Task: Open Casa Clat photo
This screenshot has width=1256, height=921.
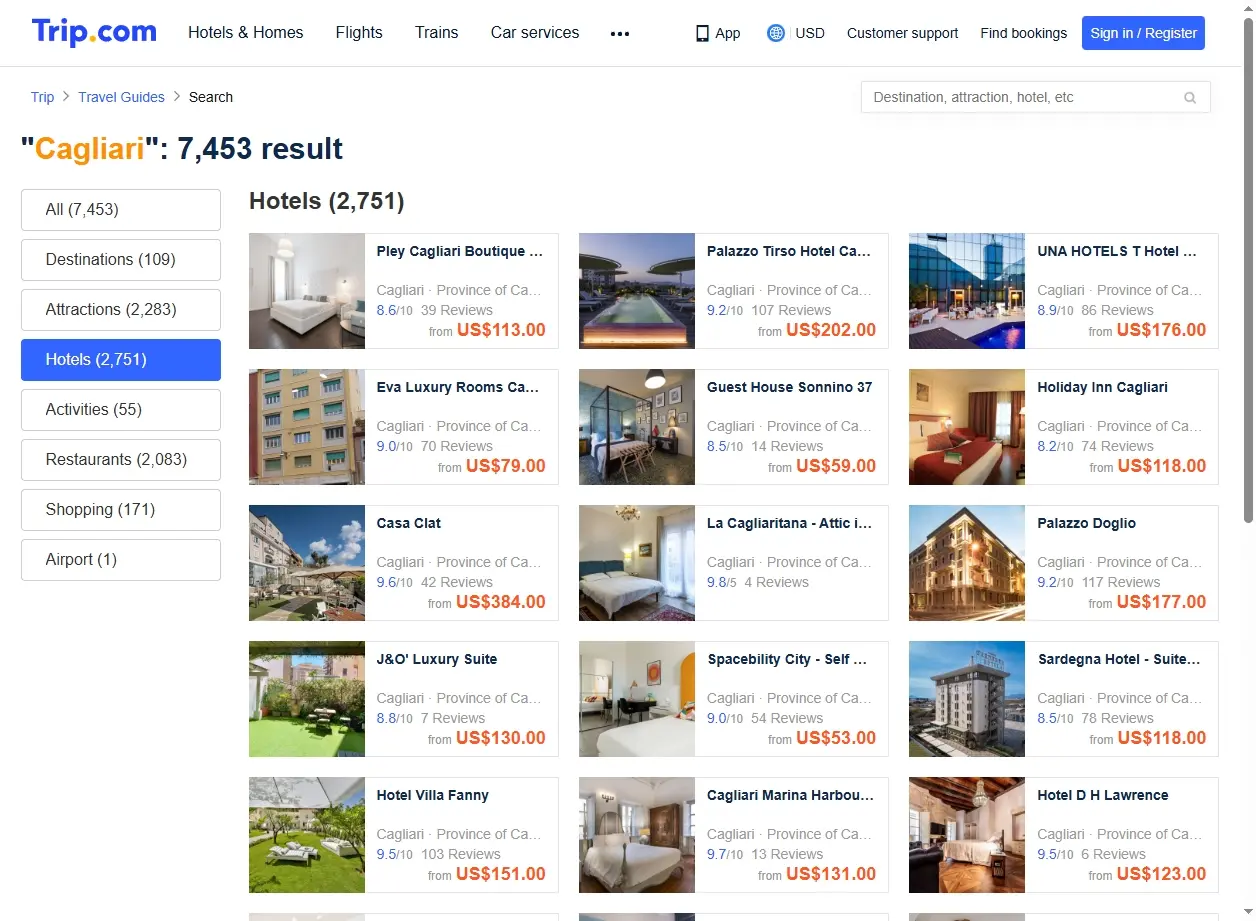Action: click(307, 563)
